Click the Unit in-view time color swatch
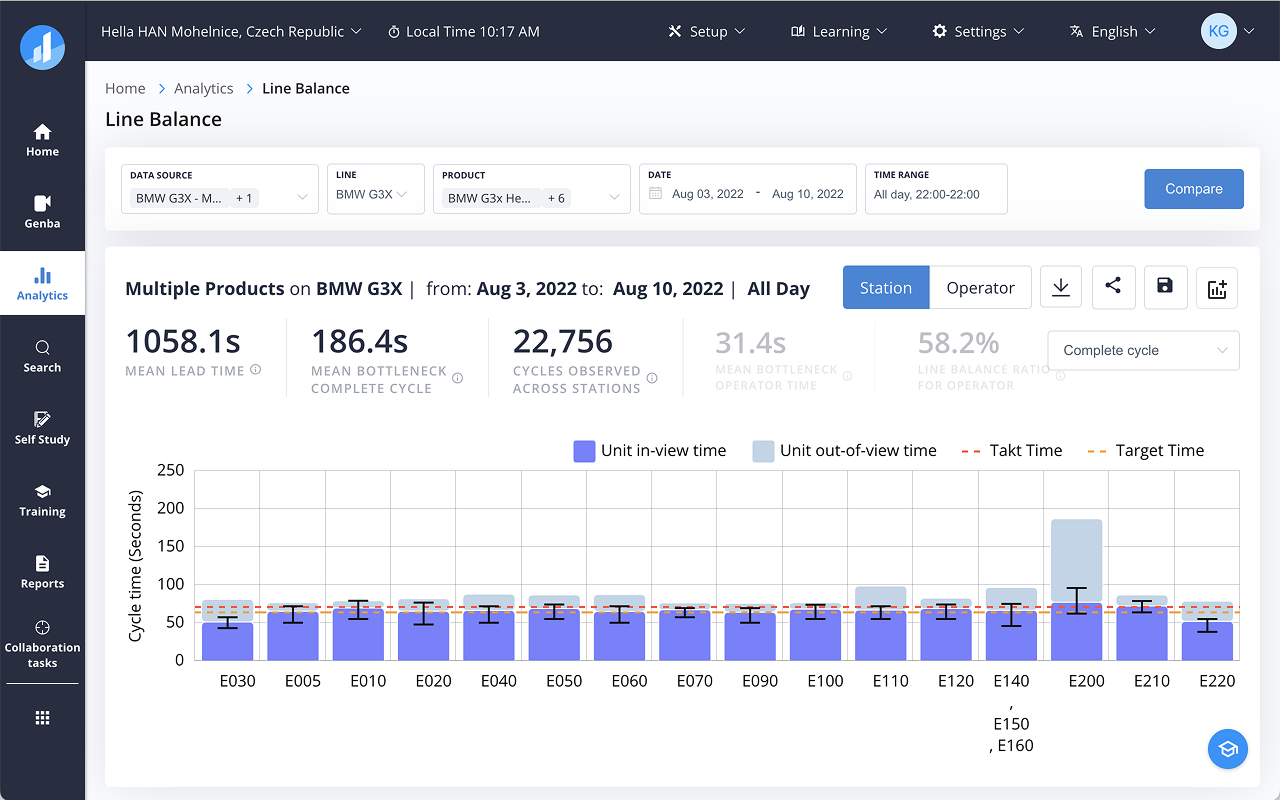 tap(584, 451)
